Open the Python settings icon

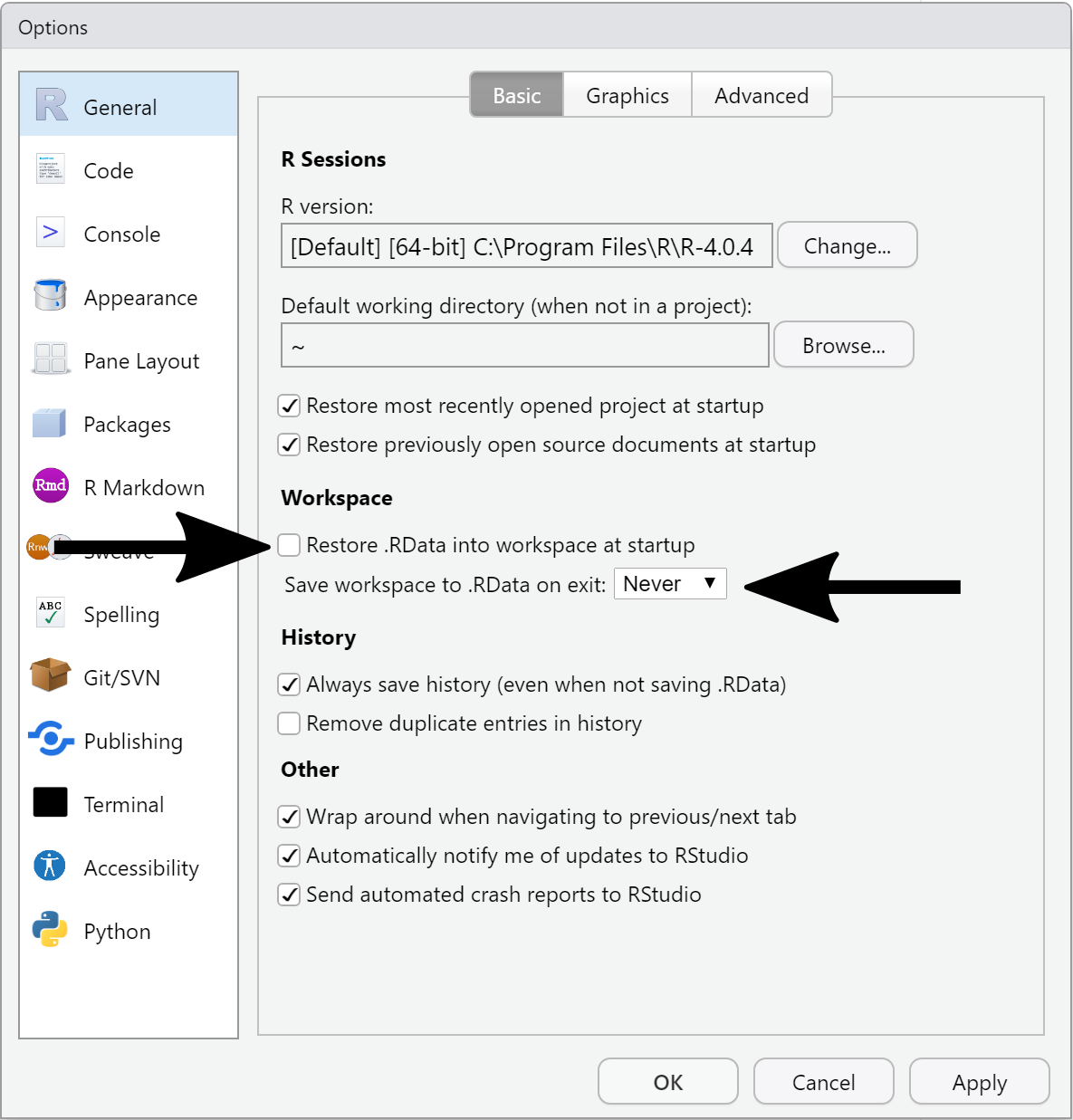[x=51, y=930]
